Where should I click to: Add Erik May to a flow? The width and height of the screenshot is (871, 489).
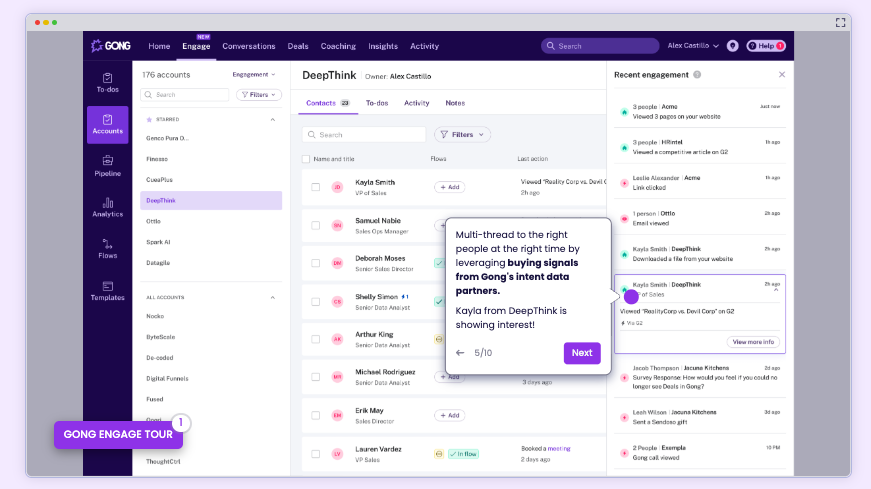pos(449,415)
